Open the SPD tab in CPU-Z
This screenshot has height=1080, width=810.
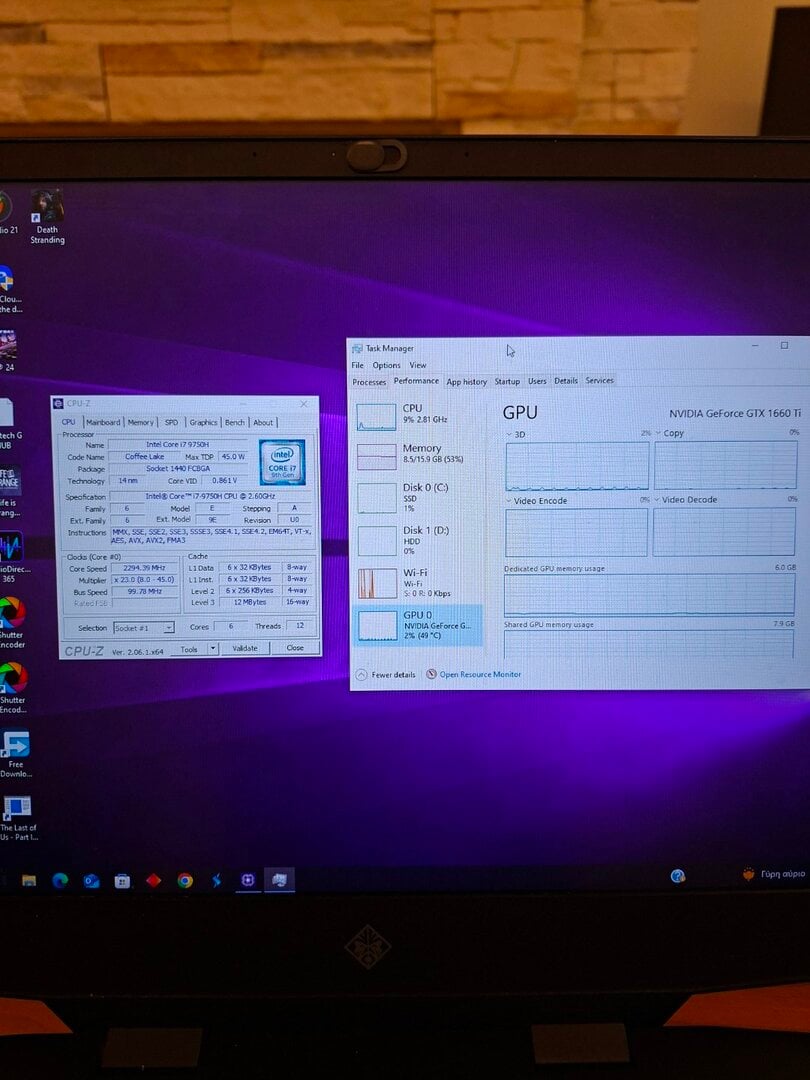(171, 422)
